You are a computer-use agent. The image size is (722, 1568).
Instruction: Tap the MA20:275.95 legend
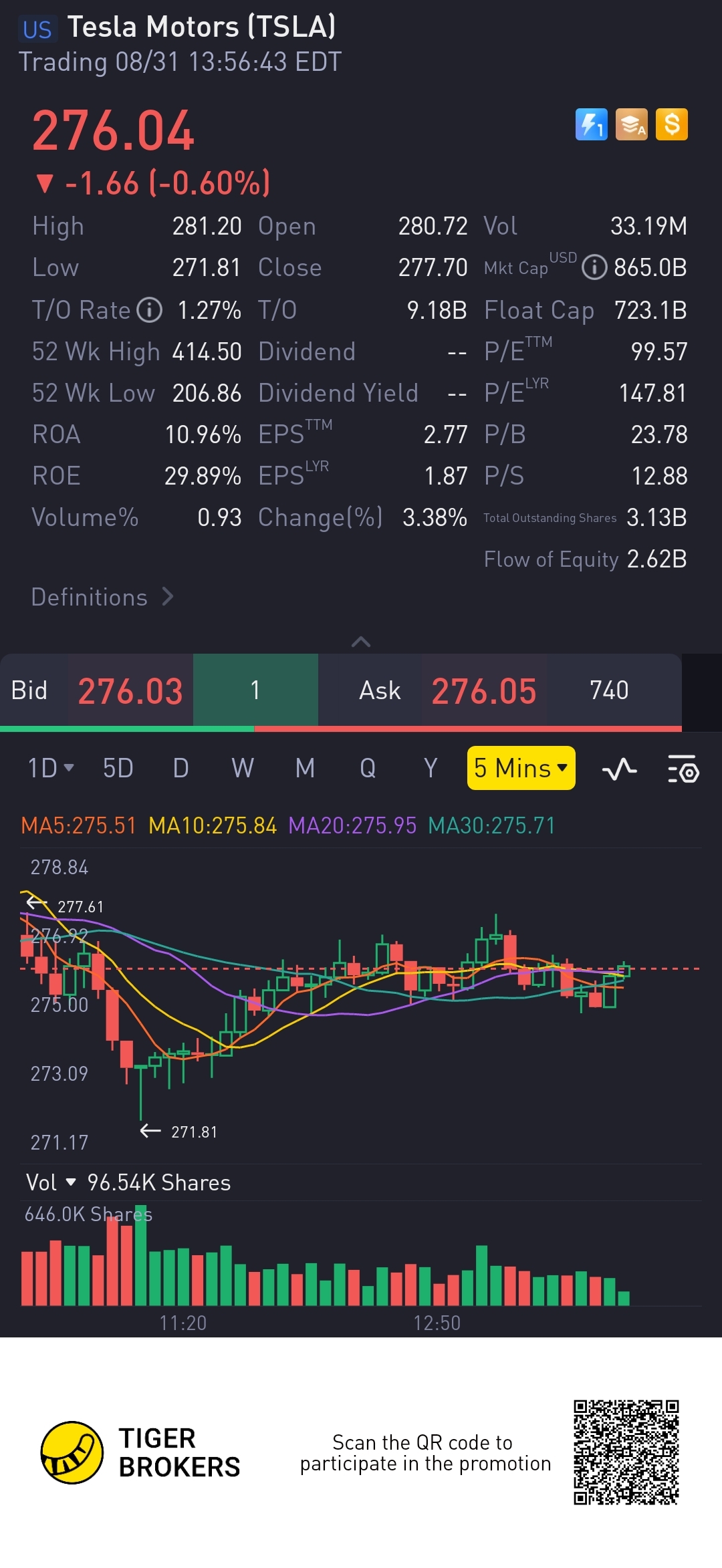(x=352, y=825)
